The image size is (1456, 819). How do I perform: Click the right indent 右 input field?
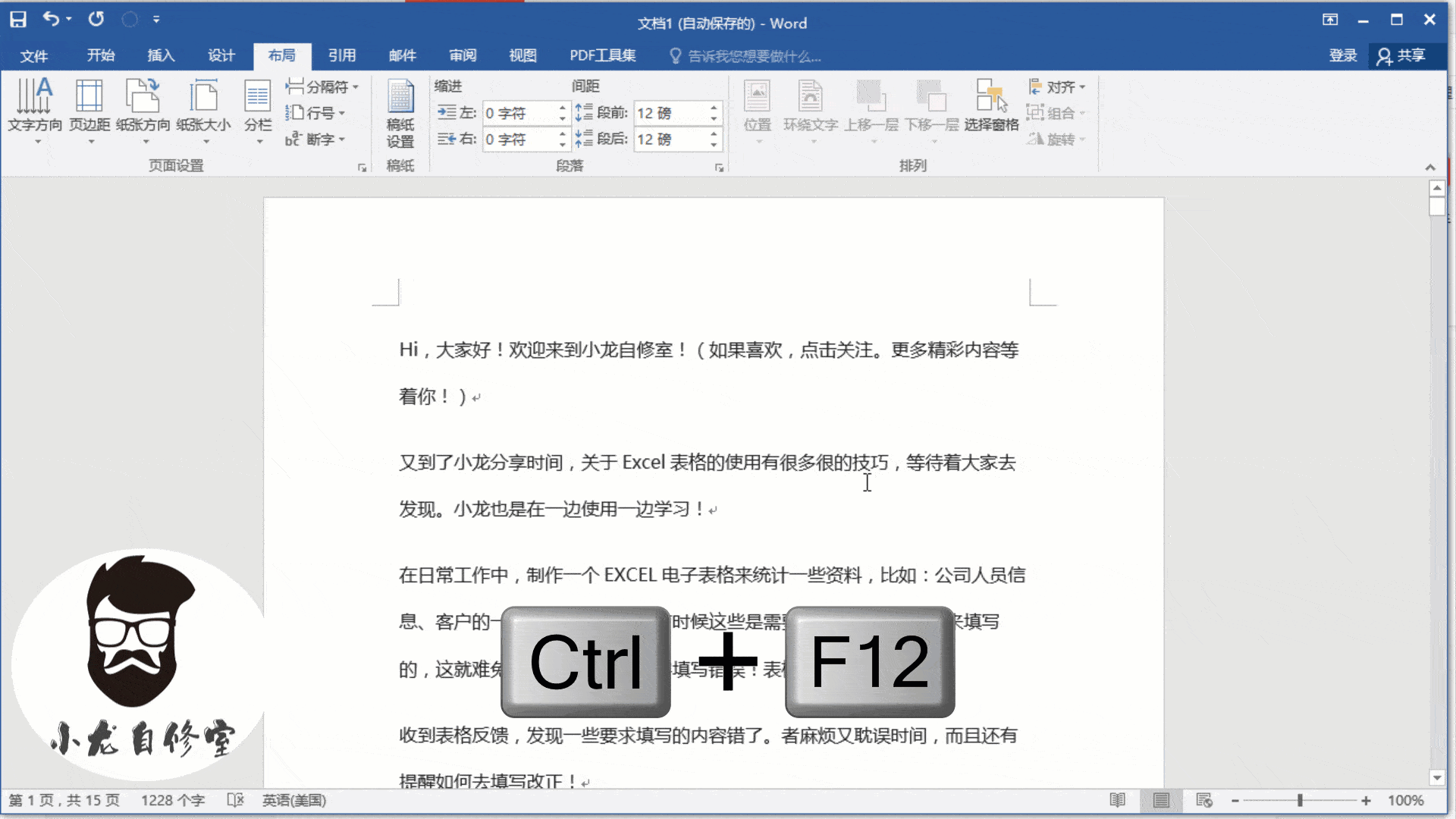coord(520,139)
